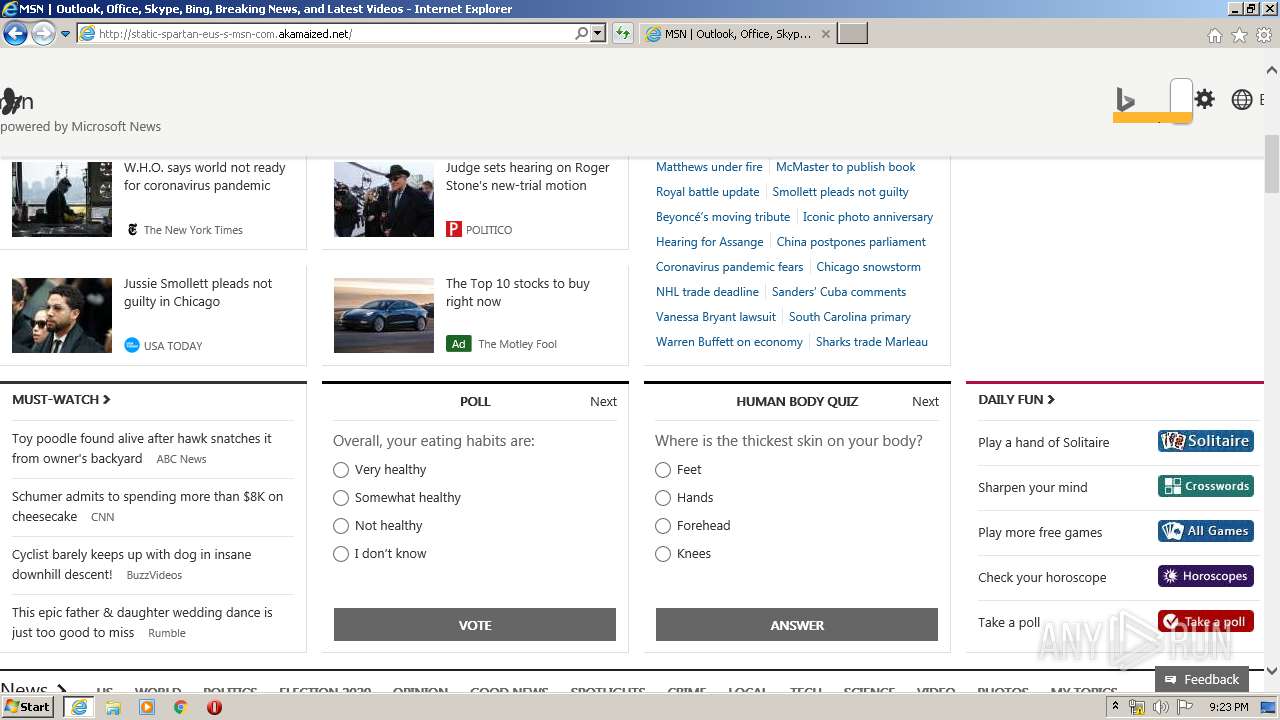Select Forehead quiz answer
Screen dimensions: 1280x720
[x=663, y=526]
